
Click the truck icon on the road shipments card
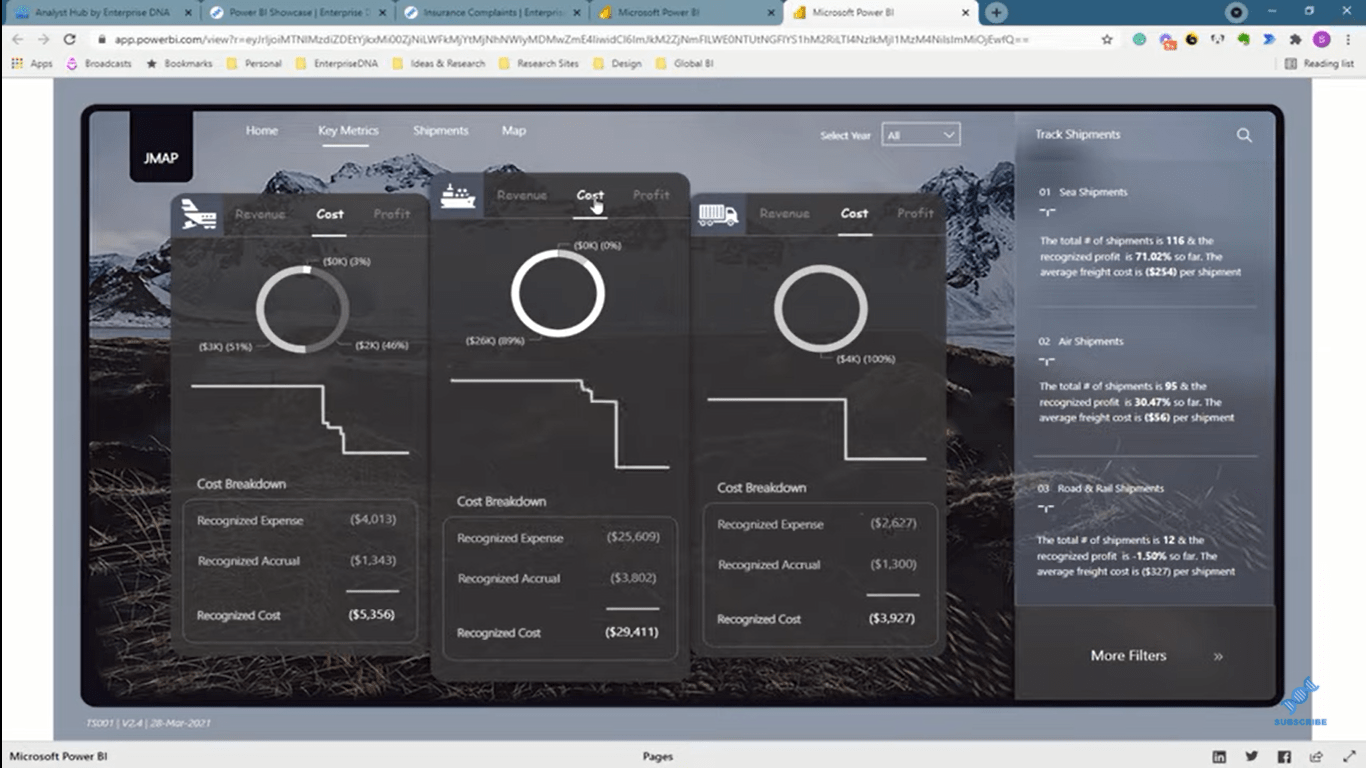click(x=718, y=214)
